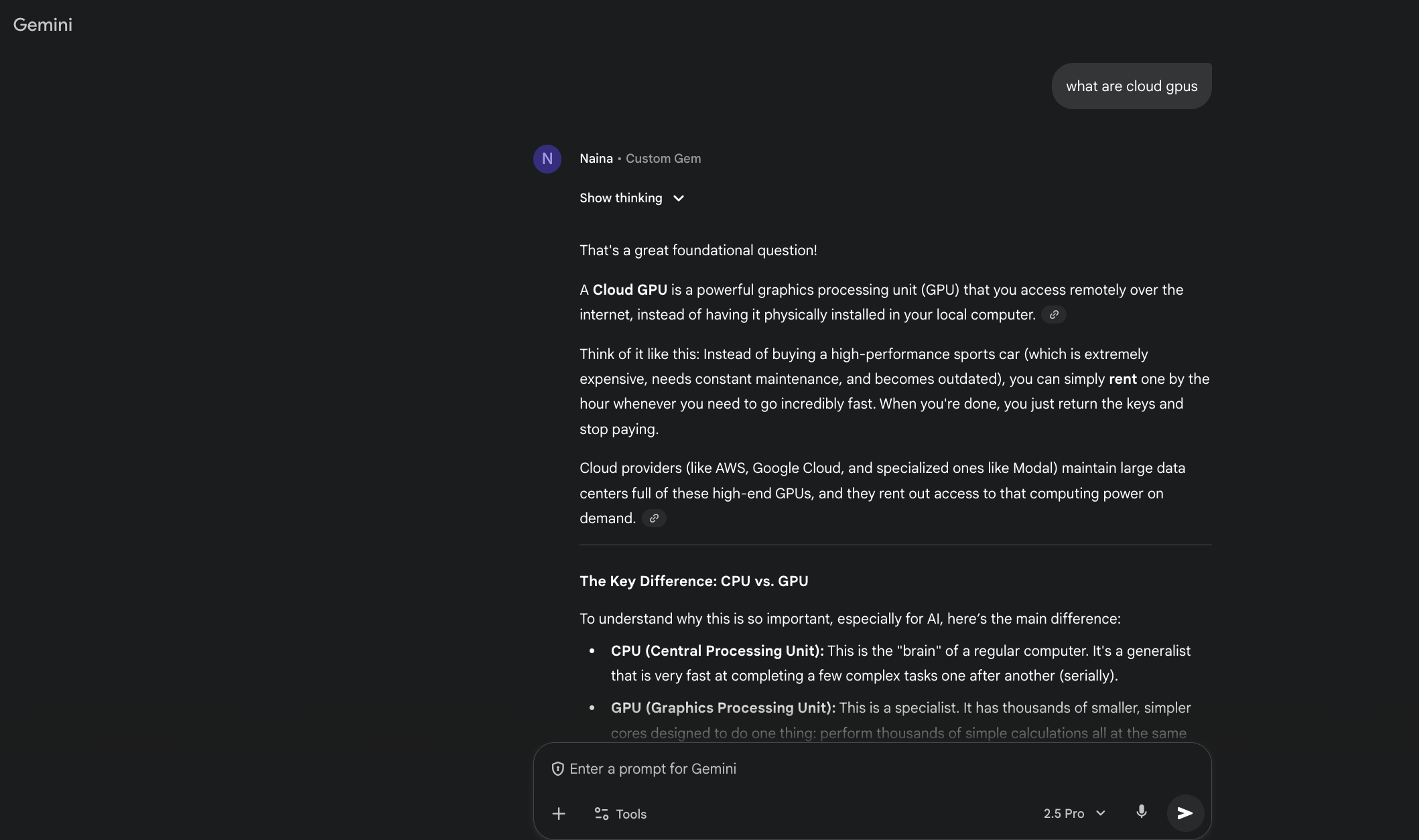The height and width of the screenshot is (840, 1419).
Task: Expand the Show thinking section
Action: click(x=631, y=198)
